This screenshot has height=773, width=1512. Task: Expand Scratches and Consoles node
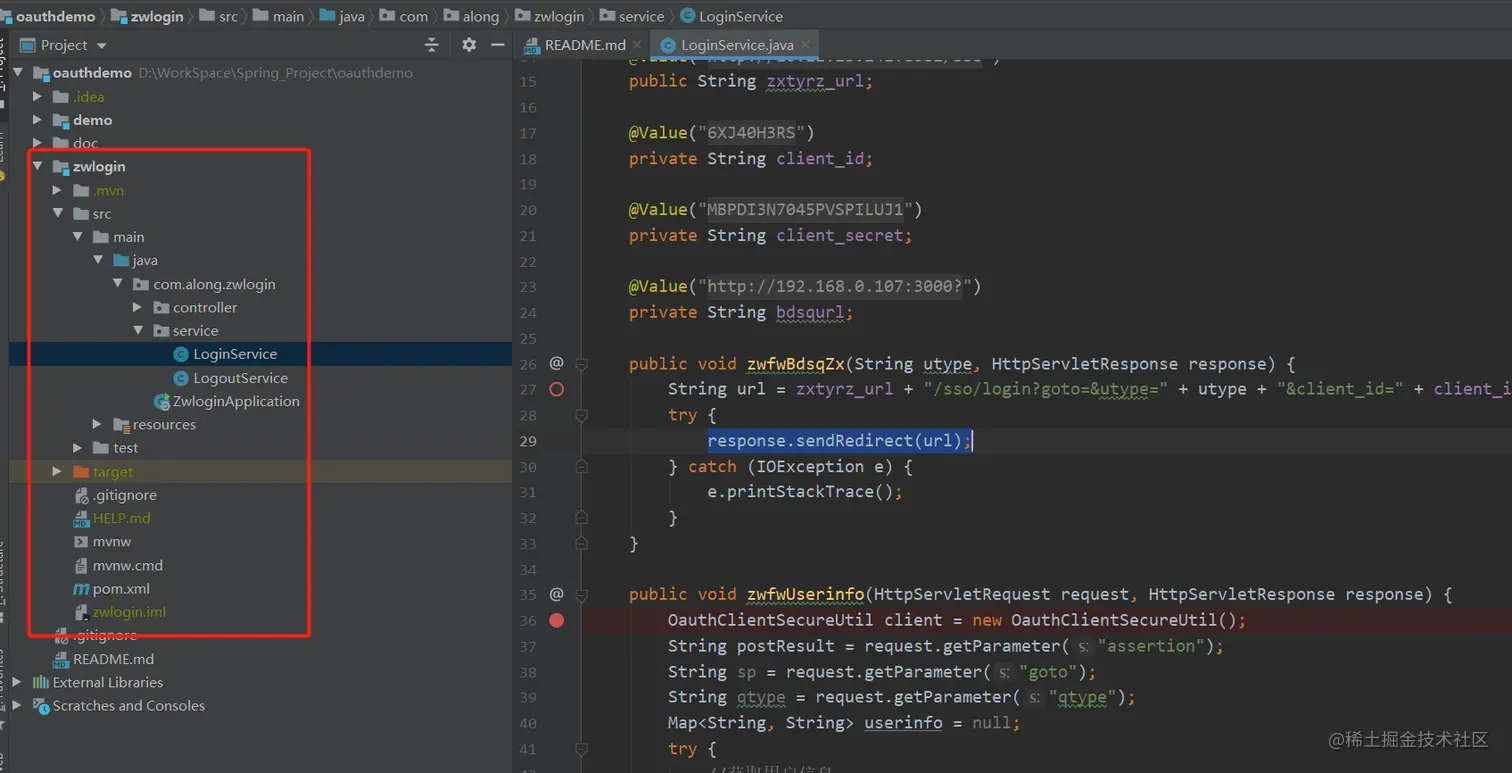[18, 705]
